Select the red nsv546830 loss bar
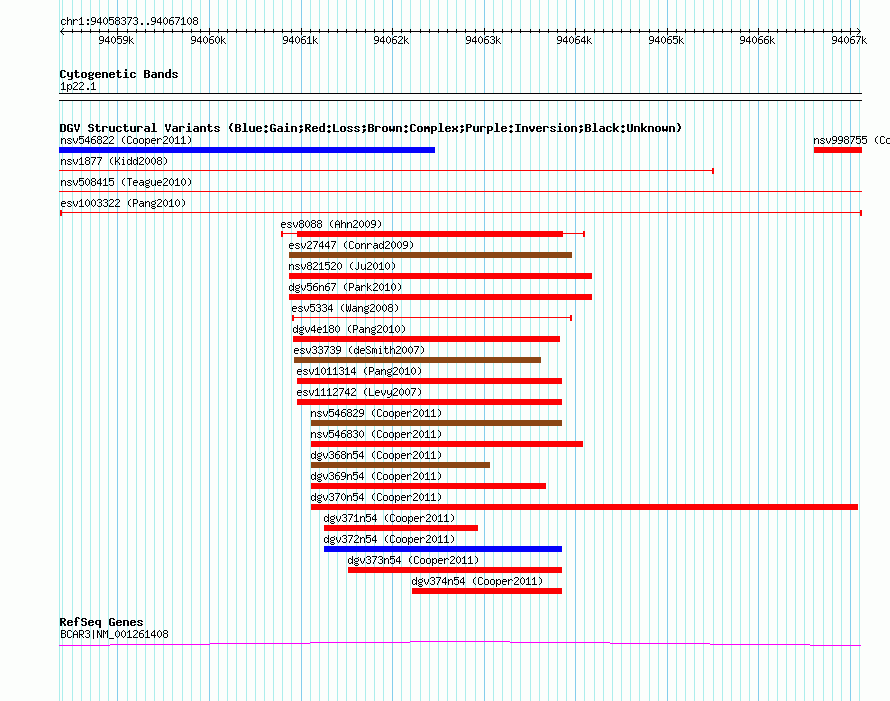 (x=447, y=444)
